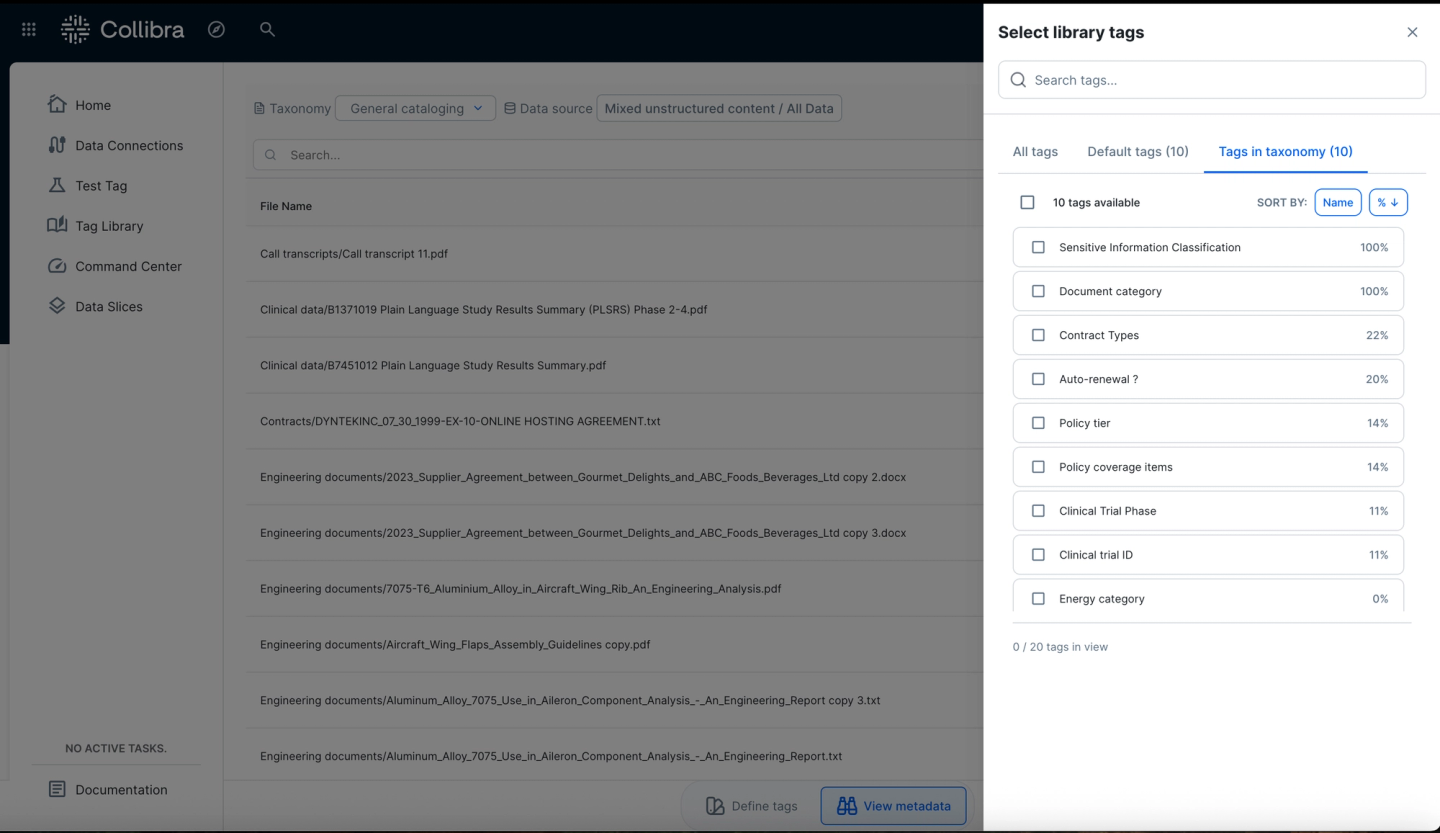Screen dimensions: 1440x833
Task: Switch to the Default tags (10) tab
Action: point(1138,152)
